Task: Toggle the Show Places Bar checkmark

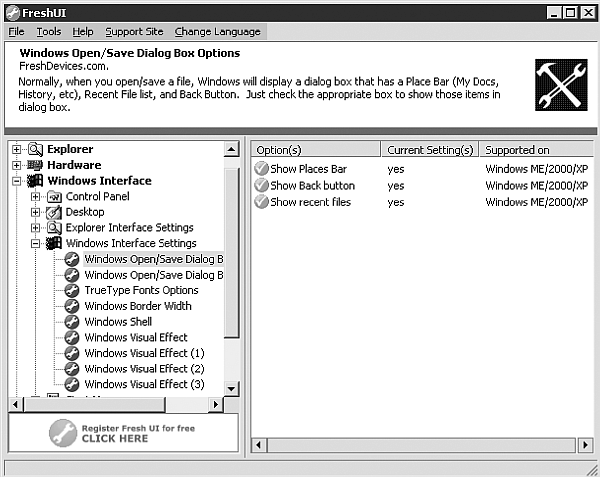Action: point(261,169)
